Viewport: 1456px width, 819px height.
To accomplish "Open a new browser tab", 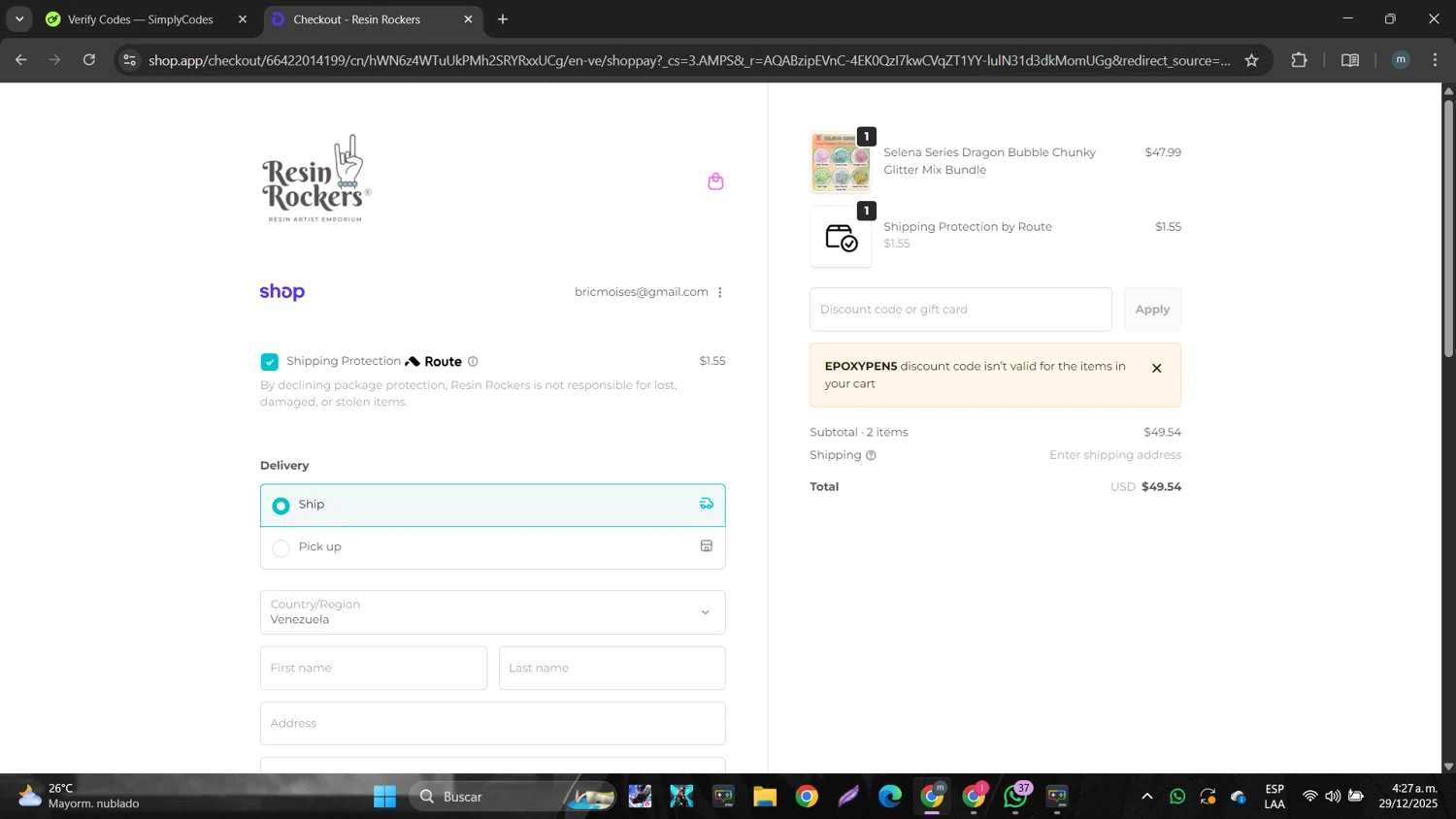I will click(x=503, y=19).
